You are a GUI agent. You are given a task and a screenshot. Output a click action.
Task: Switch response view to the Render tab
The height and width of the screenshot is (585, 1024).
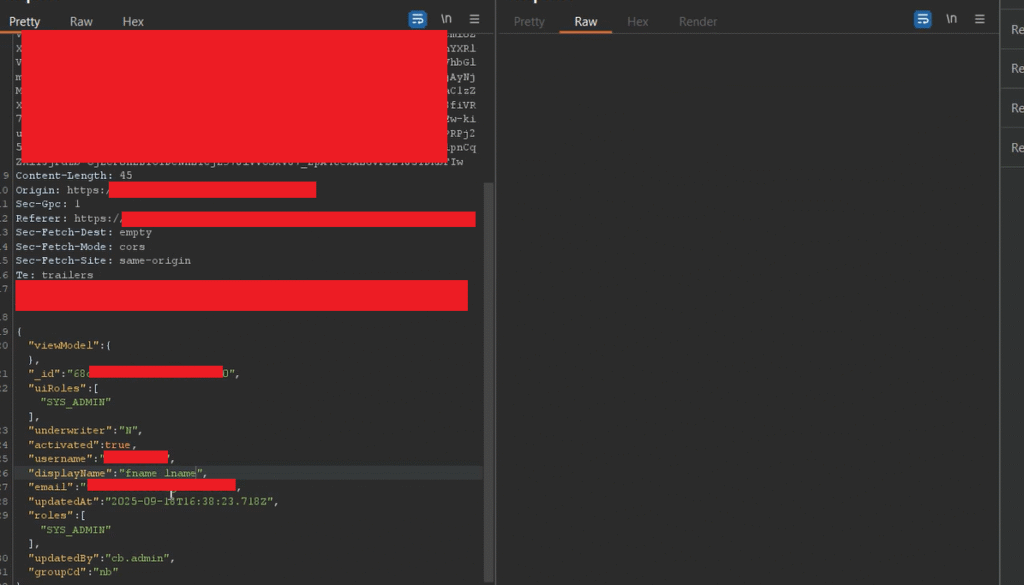tap(698, 21)
